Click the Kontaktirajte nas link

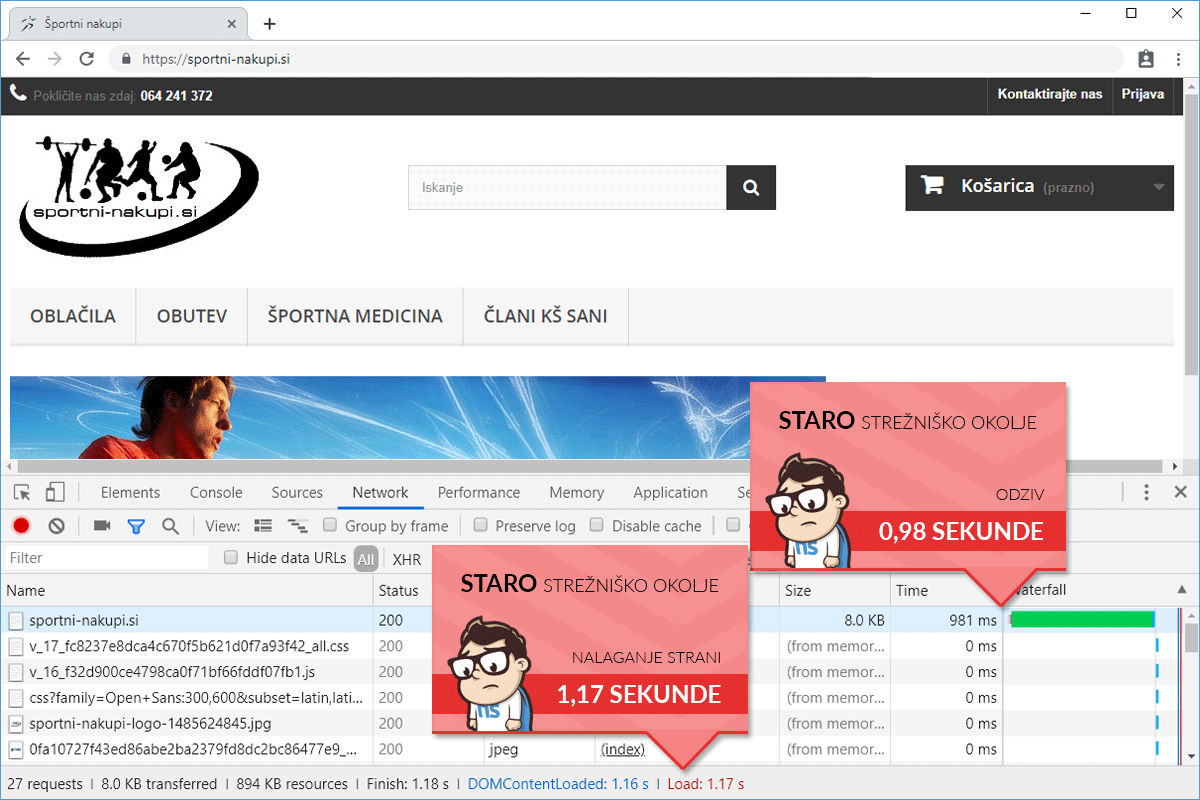tap(1049, 95)
